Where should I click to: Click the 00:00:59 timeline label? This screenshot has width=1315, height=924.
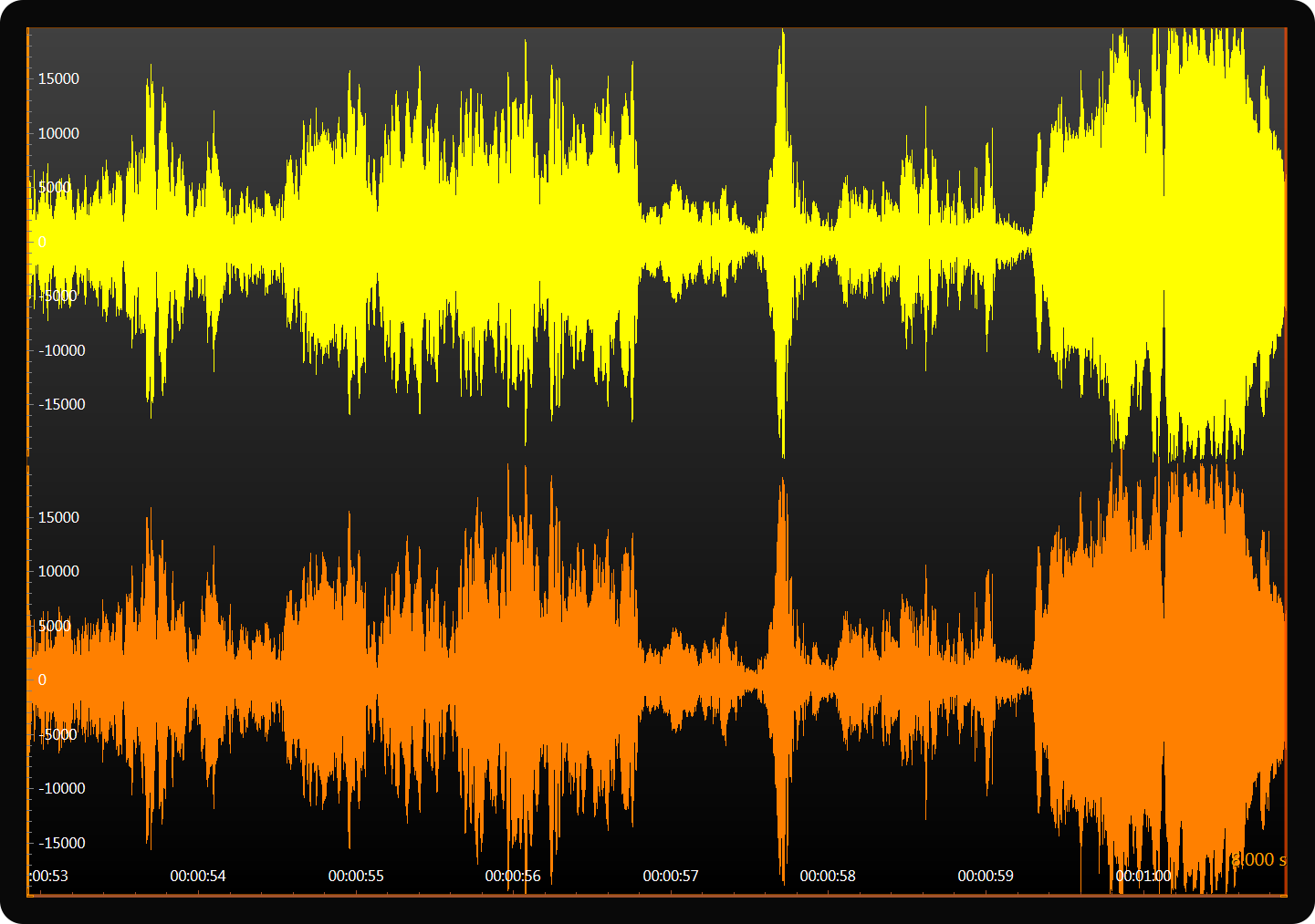click(x=986, y=876)
